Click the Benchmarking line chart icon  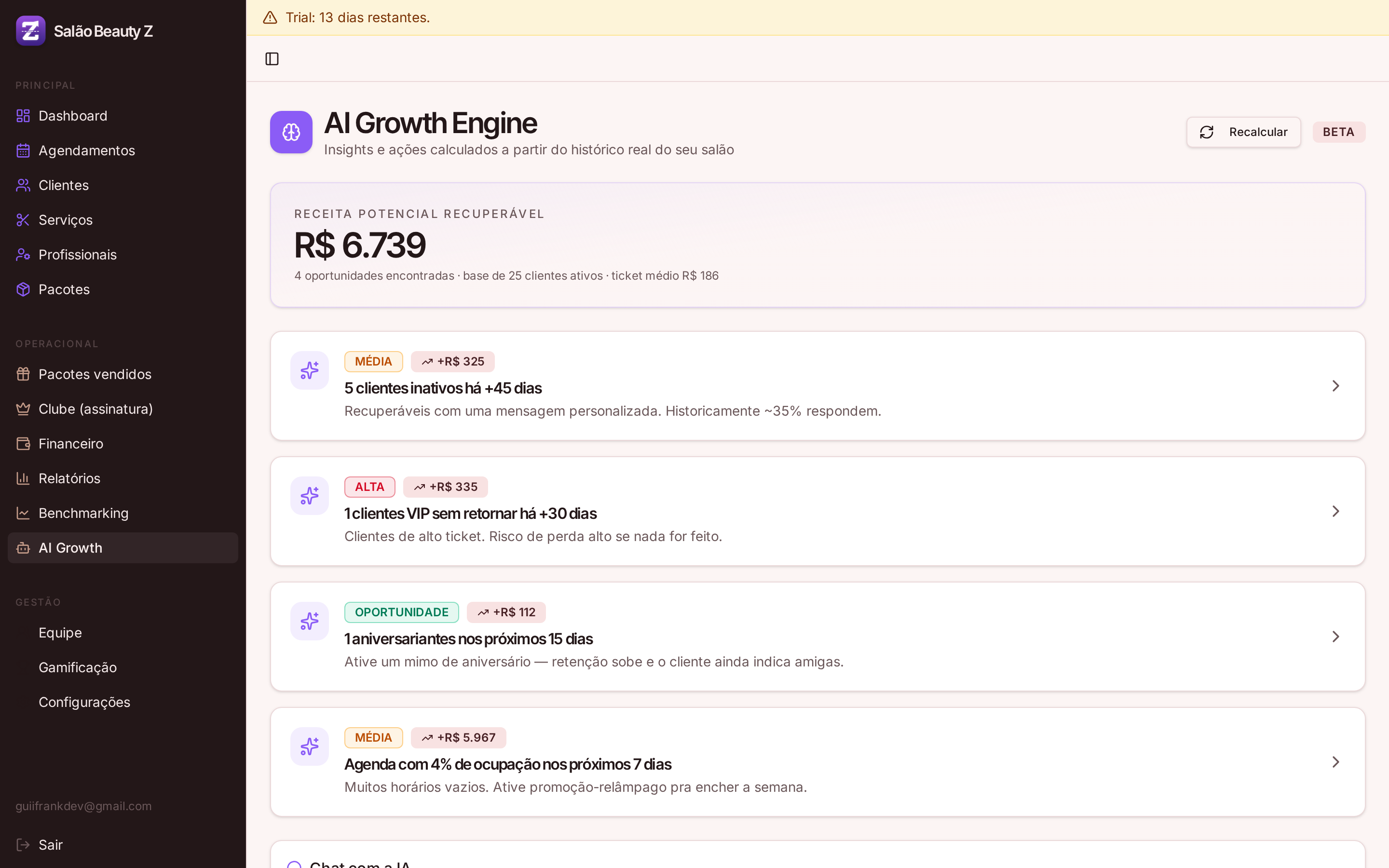point(23,513)
